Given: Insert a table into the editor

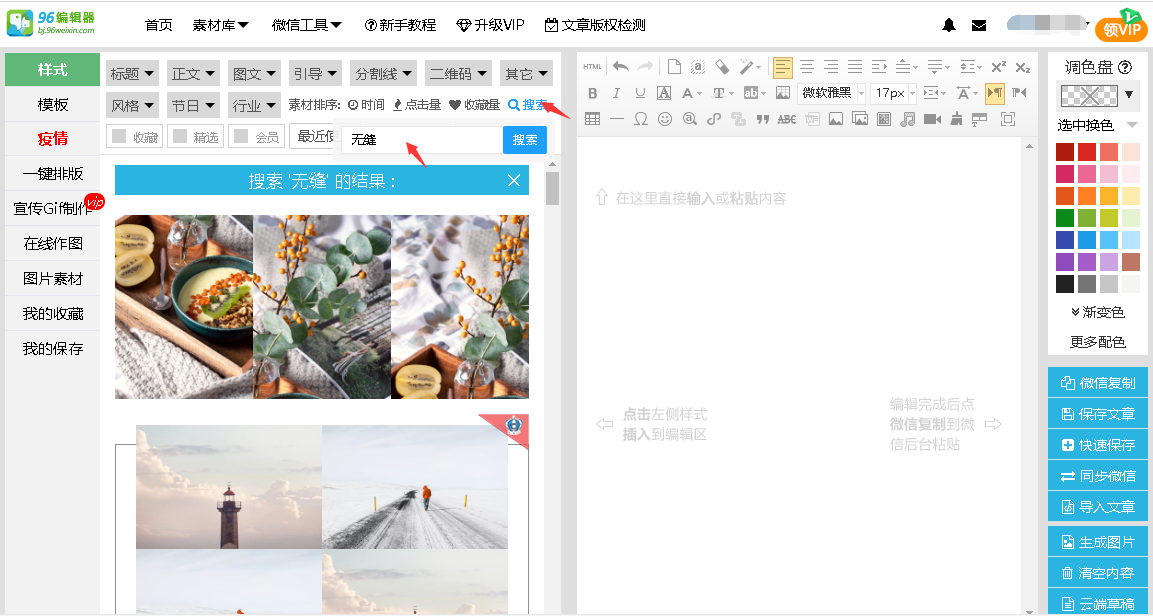Looking at the screenshot, I should click(592, 118).
